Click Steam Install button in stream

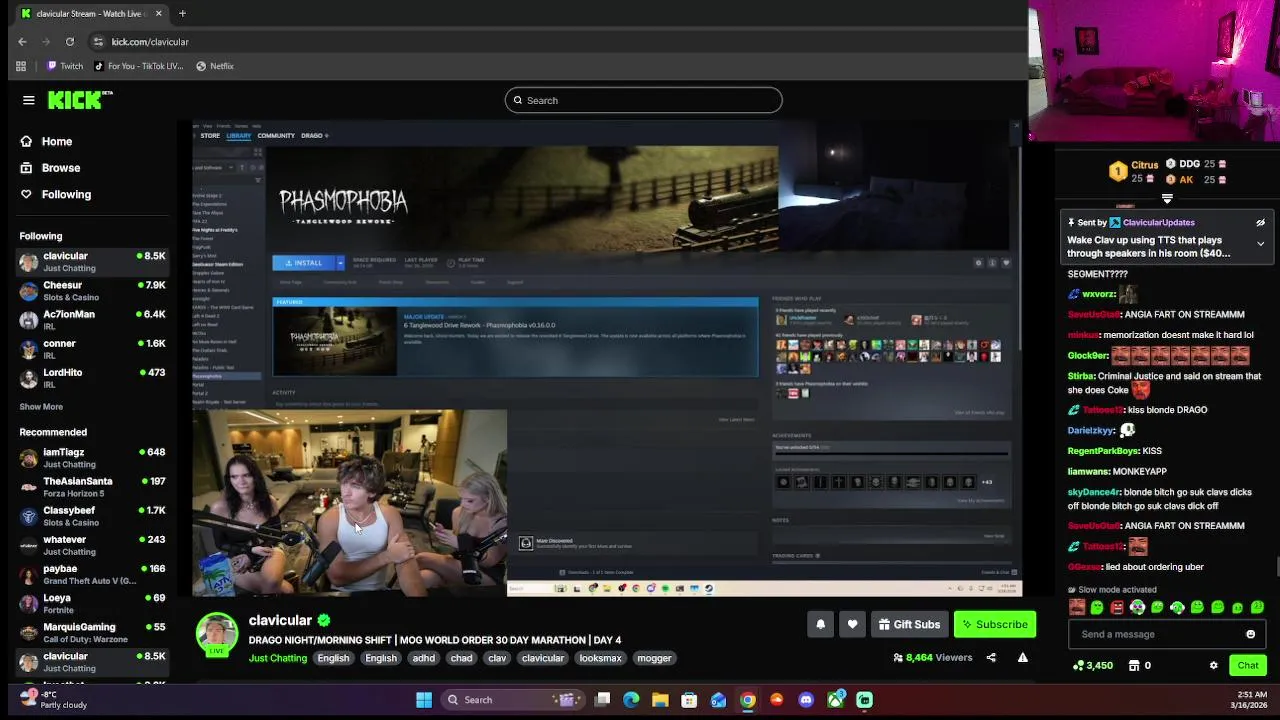coord(304,263)
